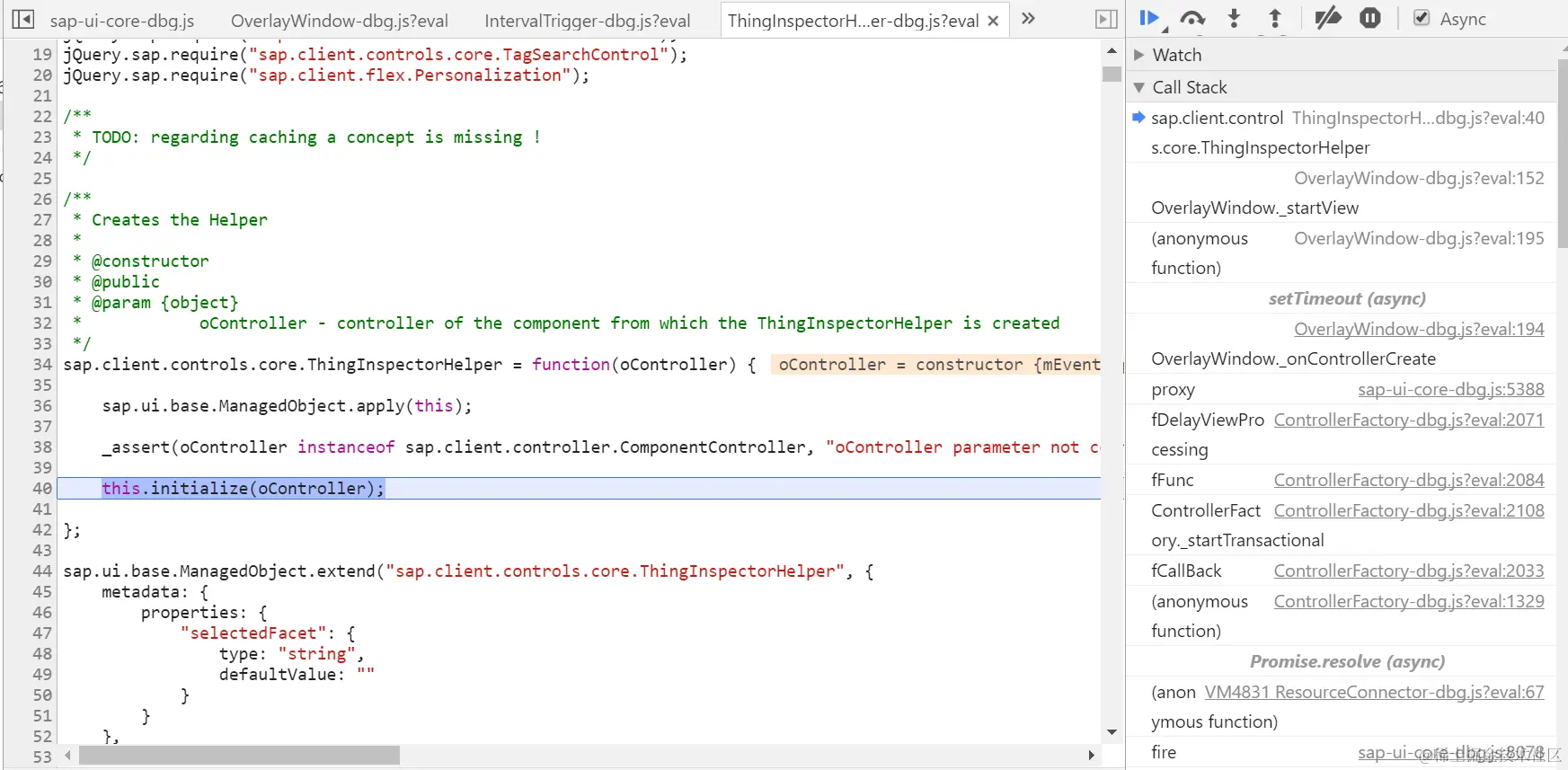Viewport: 1568px width, 770px height.
Task: Set breakpoint on line number 40
Action: point(42,488)
